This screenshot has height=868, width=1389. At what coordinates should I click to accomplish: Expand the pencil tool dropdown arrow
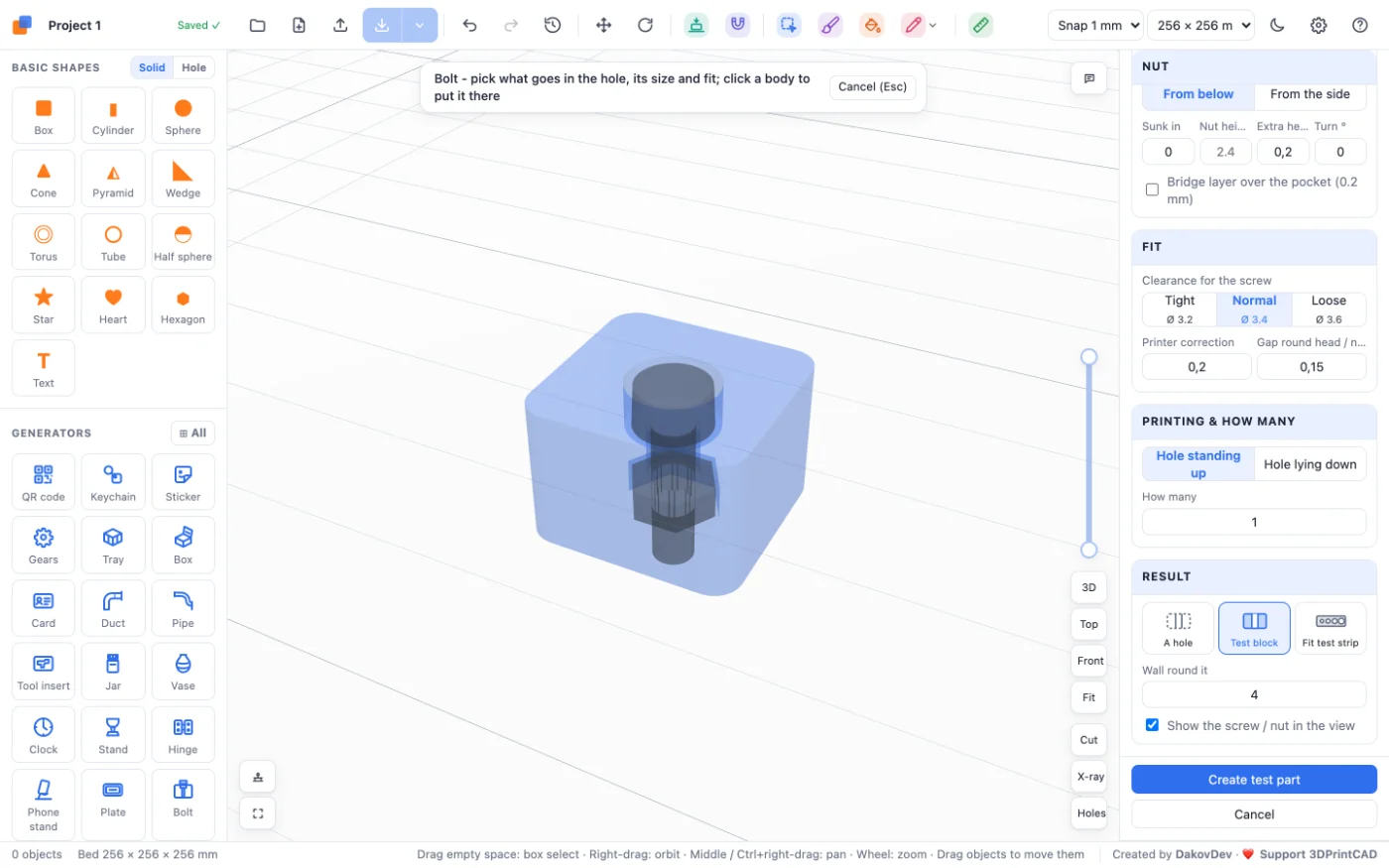(x=933, y=26)
